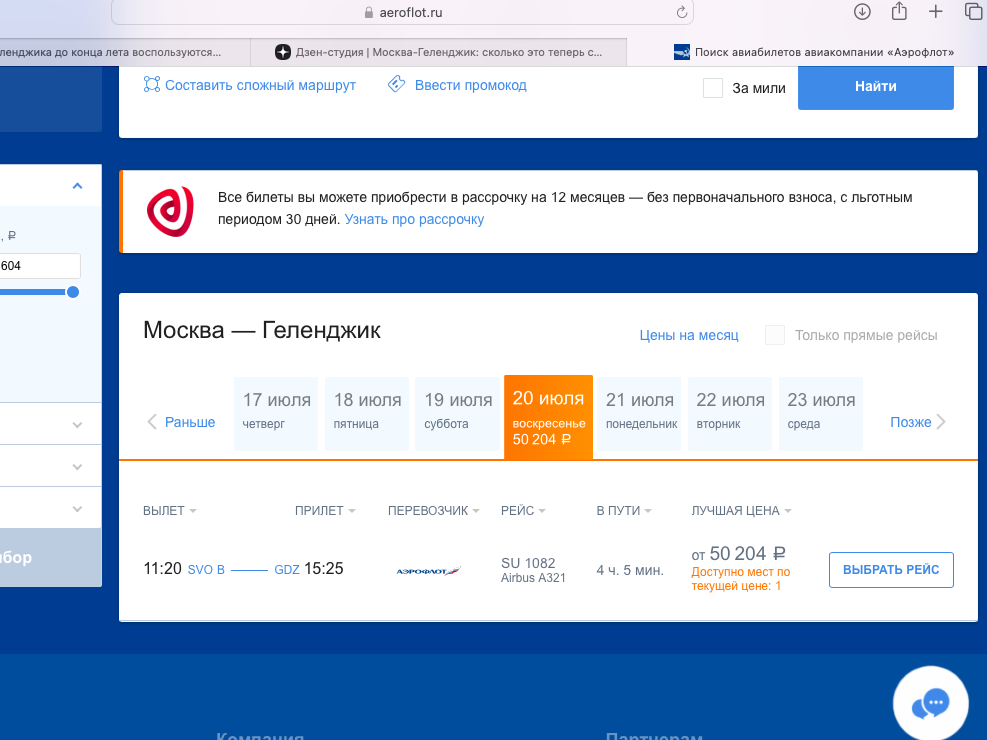The image size is (987, 740).
Task: Select the 19 июля date tab
Action: tap(458, 413)
